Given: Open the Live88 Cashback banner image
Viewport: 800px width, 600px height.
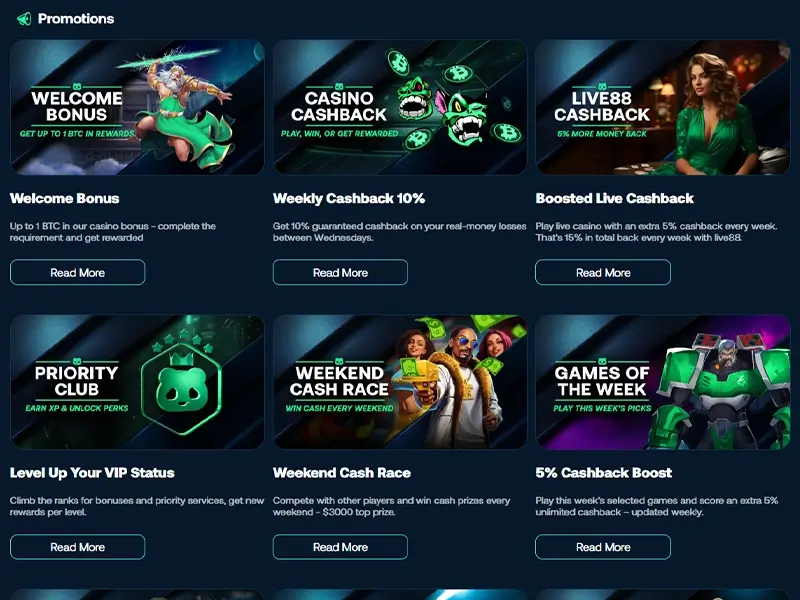Looking at the screenshot, I should [x=663, y=107].
